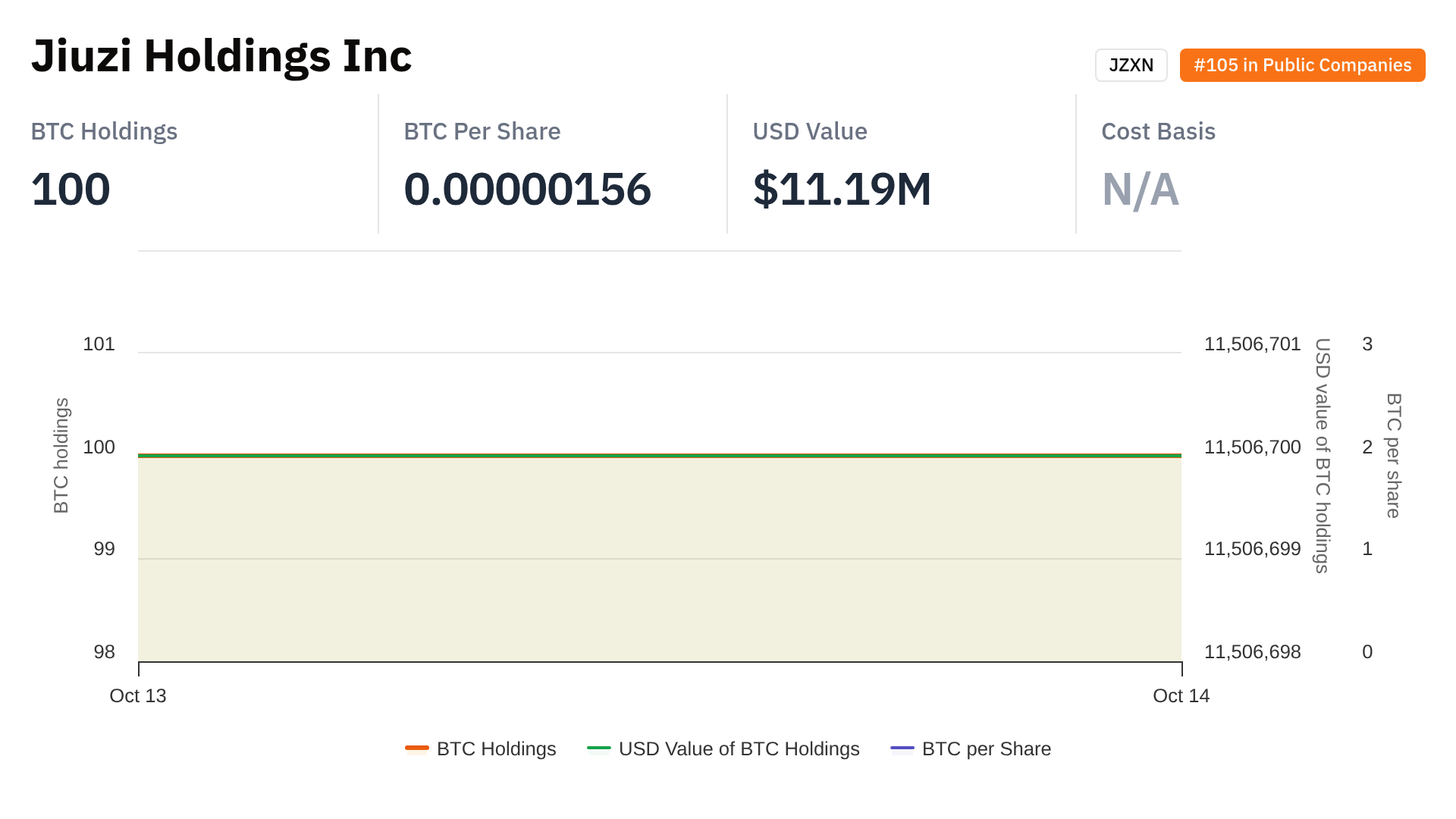The height and width of the screenshot is (819, 1456).
Task: Click the 11,506,701 tick on the USD axis
Action: (x=1252, y=344)
